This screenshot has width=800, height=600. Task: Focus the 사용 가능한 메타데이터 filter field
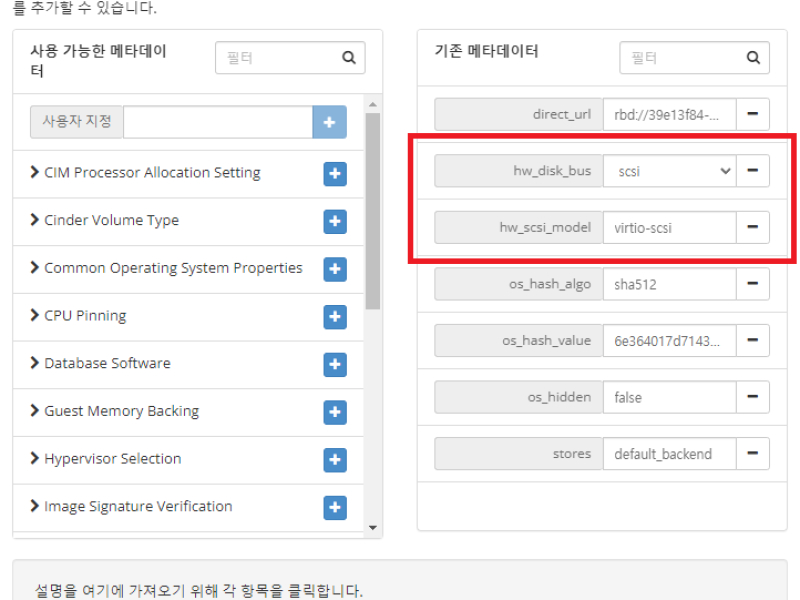pyautogui.click(x=290, y=58)
